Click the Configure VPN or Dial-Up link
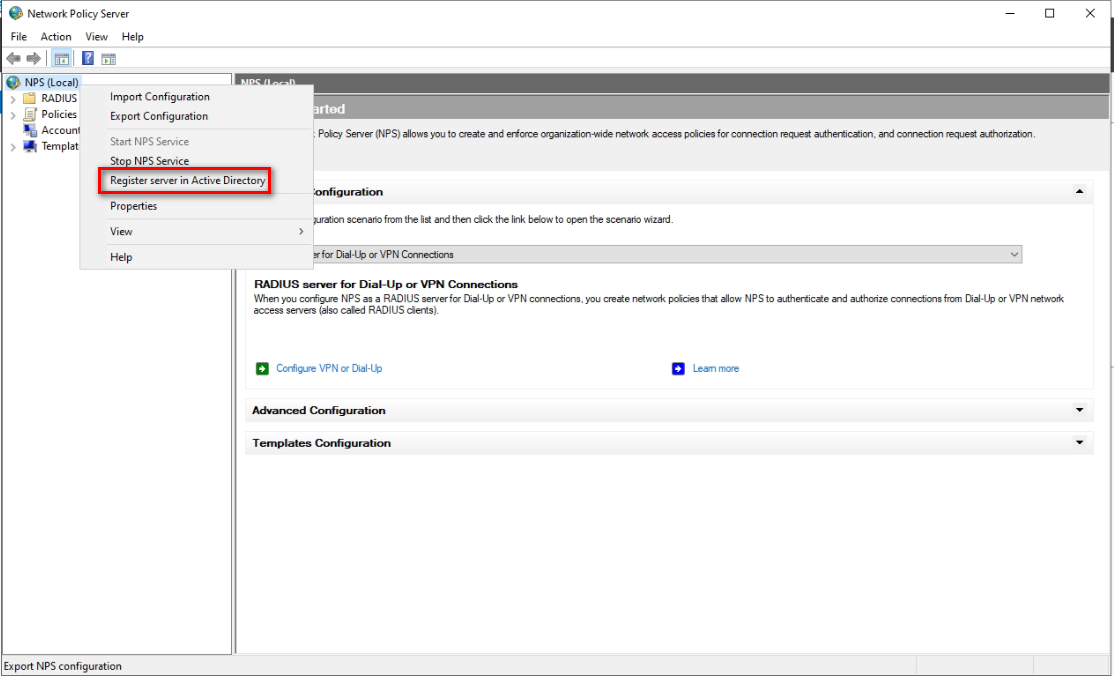This screenshot has width=1114, height=676. (329, 369)
